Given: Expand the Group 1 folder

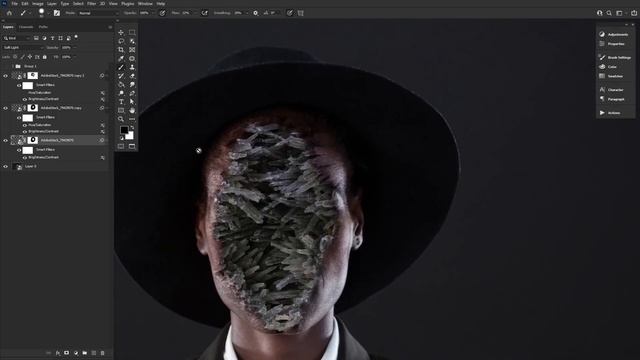Looking at the screenshot, I should pos(13,66).
